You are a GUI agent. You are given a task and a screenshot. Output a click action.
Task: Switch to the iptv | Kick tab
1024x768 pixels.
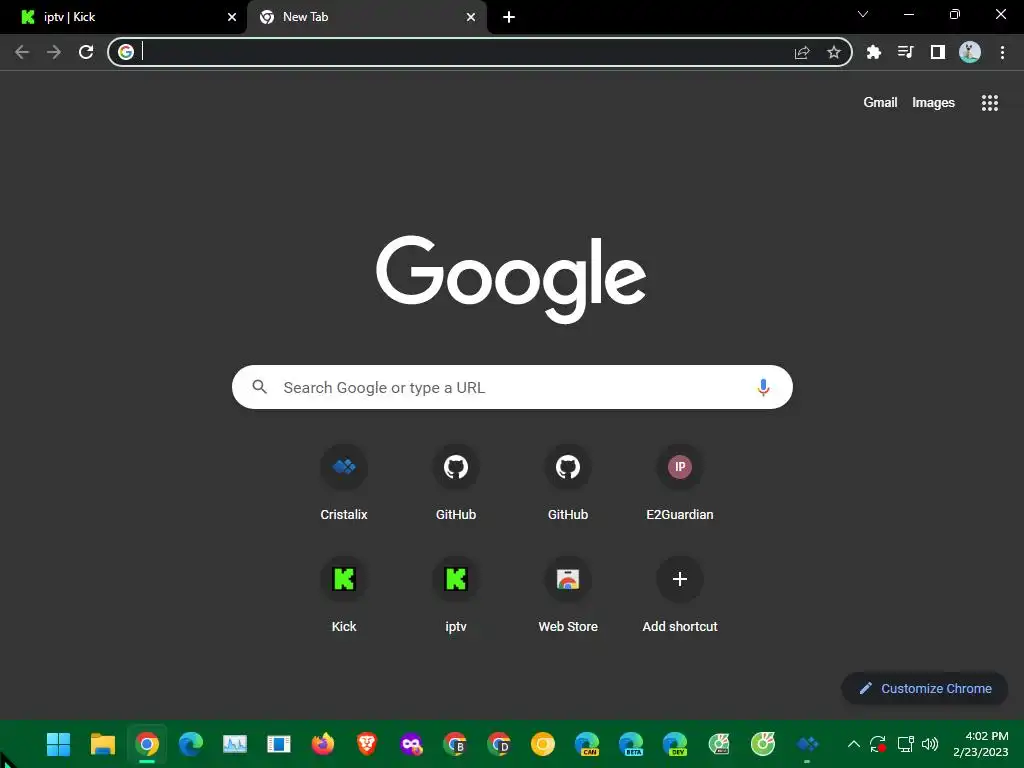pos(124,17)
